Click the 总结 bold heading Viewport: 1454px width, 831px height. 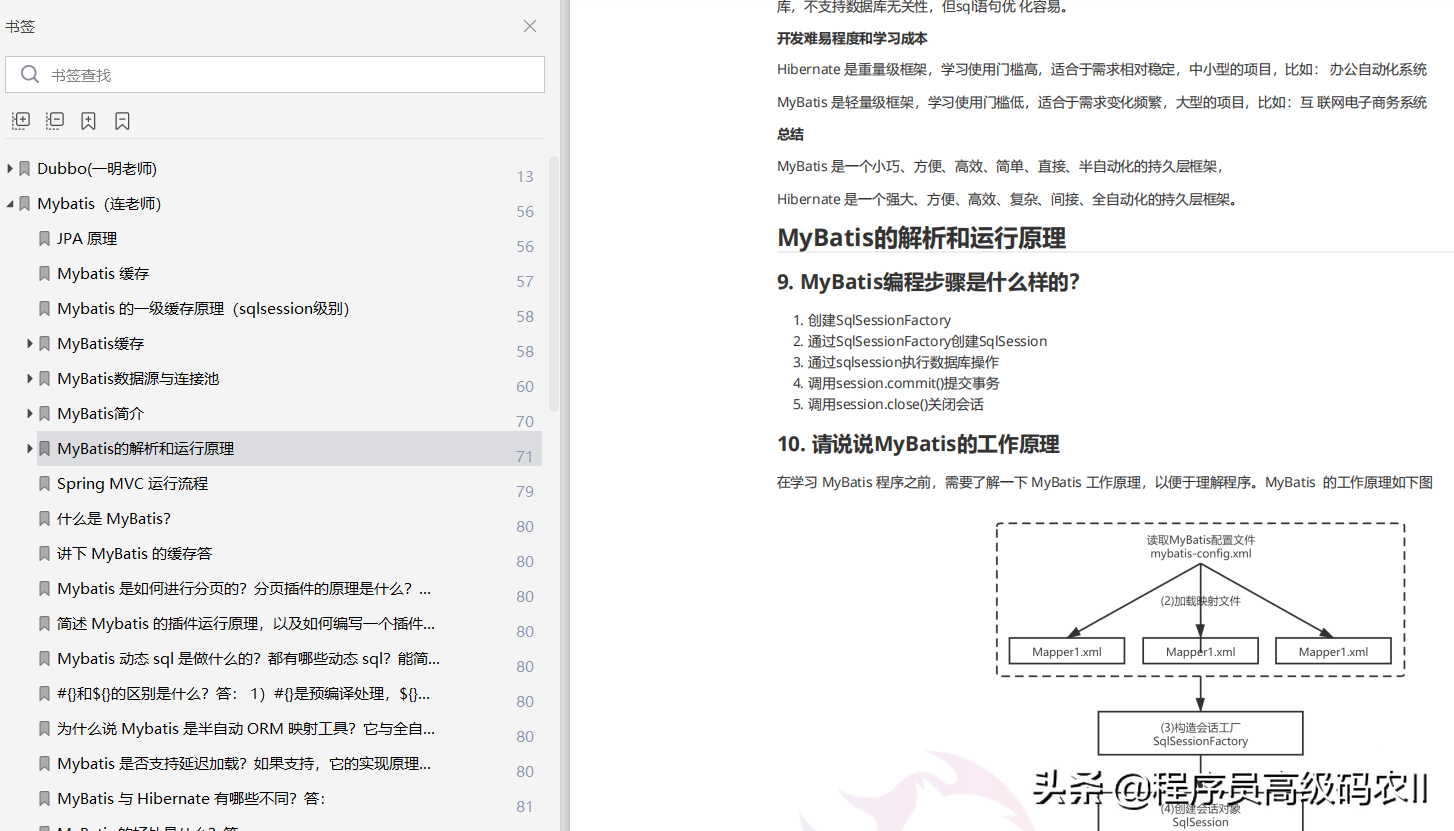point(790,134)
